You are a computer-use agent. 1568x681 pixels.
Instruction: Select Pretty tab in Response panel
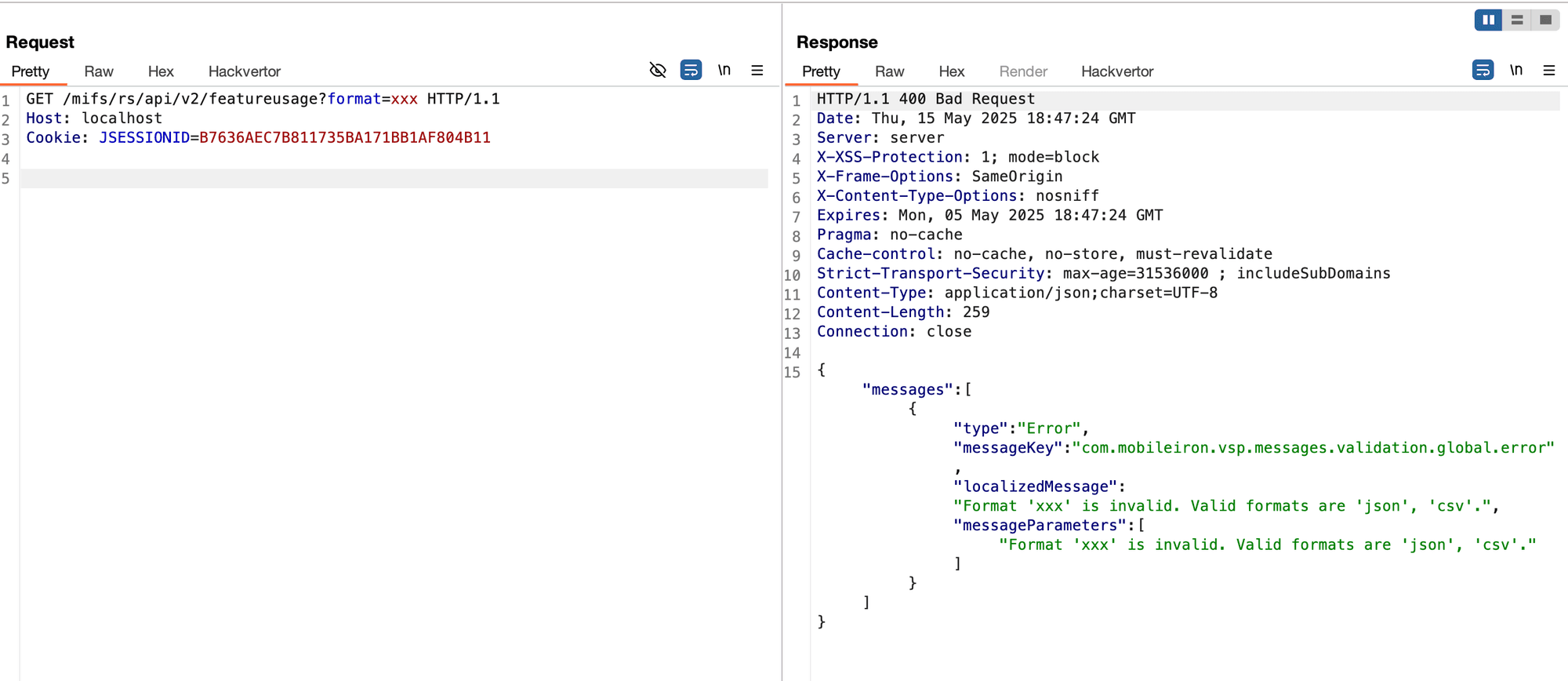click(821, 71)
